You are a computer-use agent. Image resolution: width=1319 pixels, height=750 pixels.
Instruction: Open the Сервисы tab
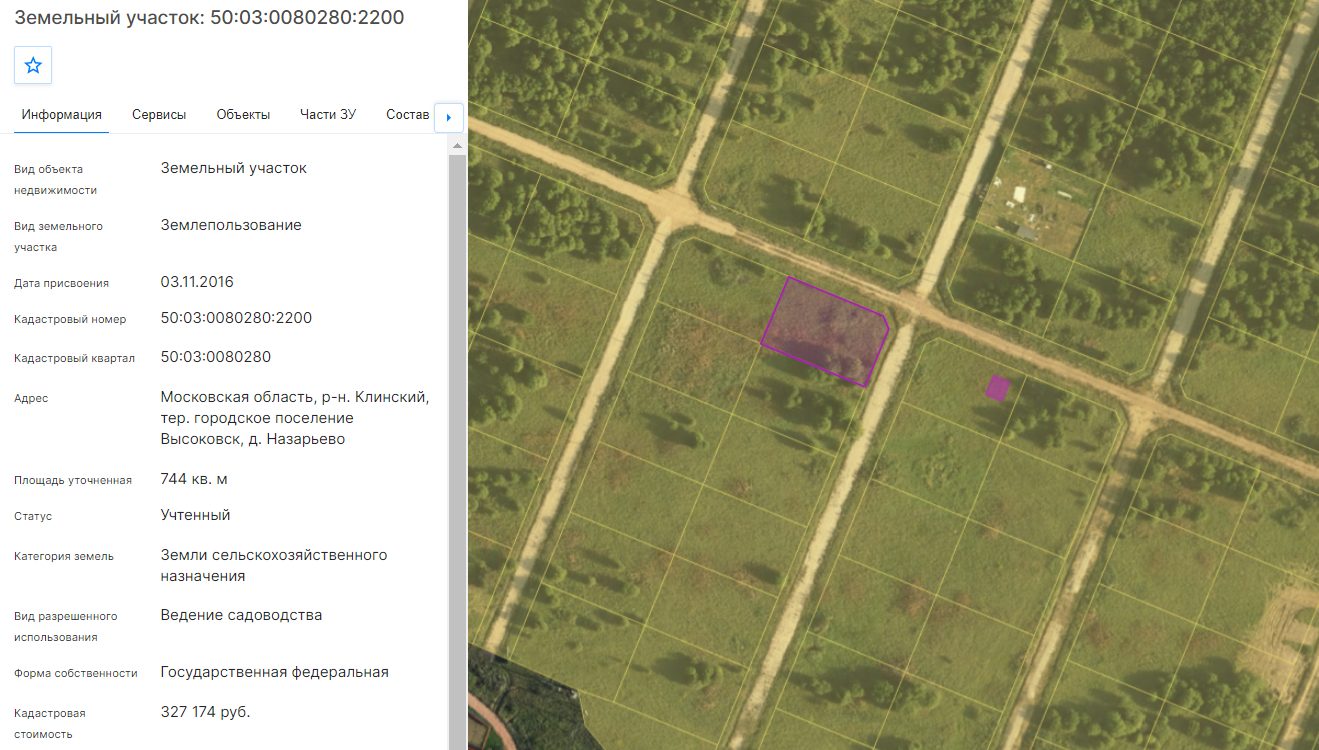[x=159, y=114]
